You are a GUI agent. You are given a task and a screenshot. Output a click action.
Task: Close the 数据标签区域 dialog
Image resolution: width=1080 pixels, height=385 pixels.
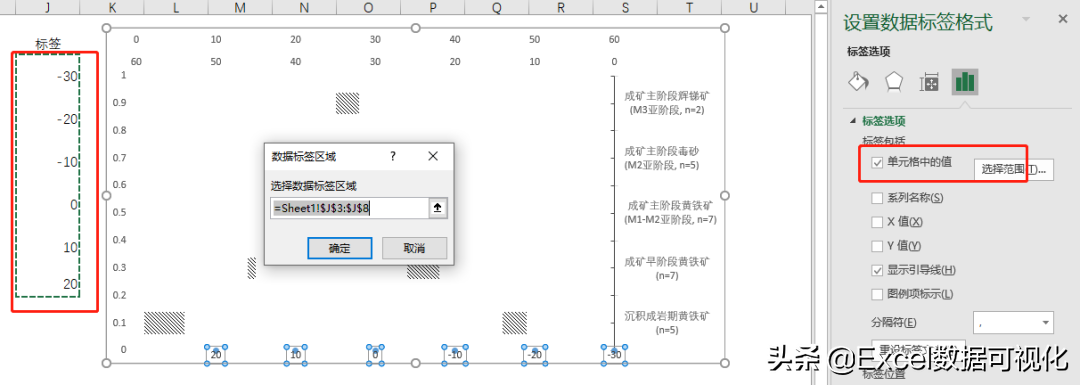(433, 156)
